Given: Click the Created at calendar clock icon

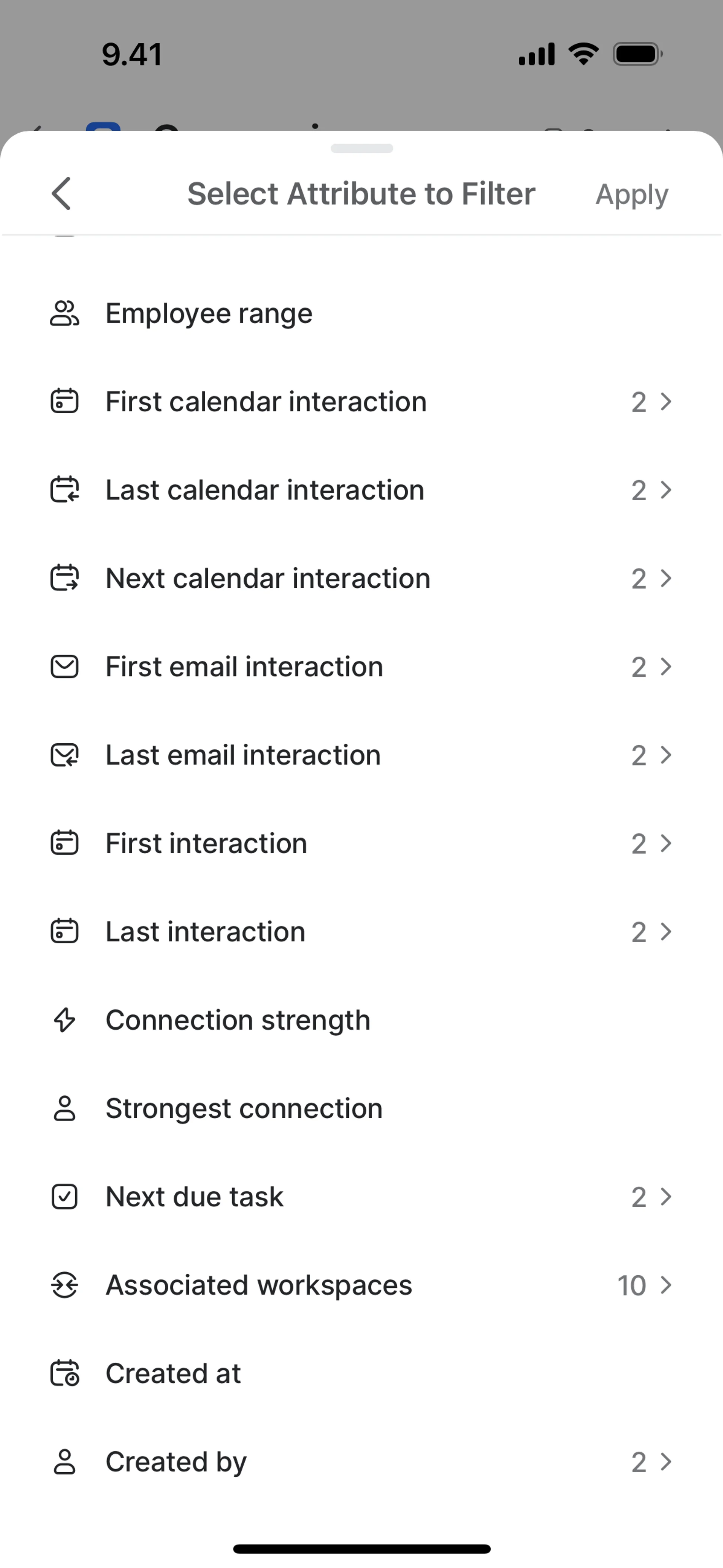Looking at the screenshot, I should point(64,1373).
